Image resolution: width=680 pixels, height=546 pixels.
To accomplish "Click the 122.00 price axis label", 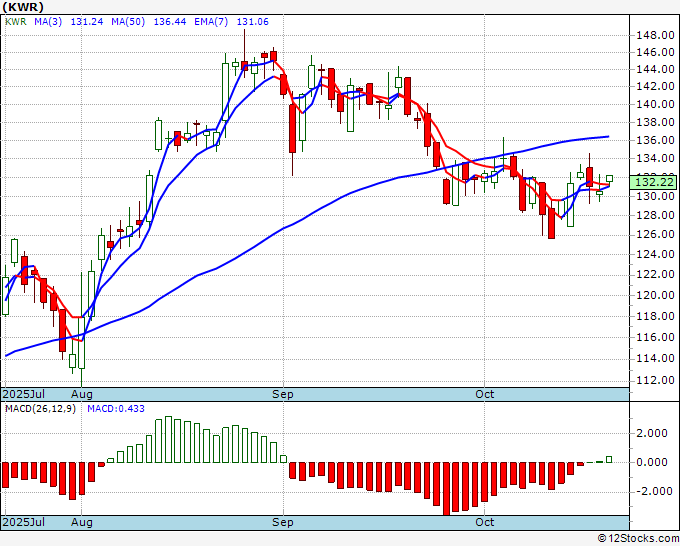I will 655,275.
